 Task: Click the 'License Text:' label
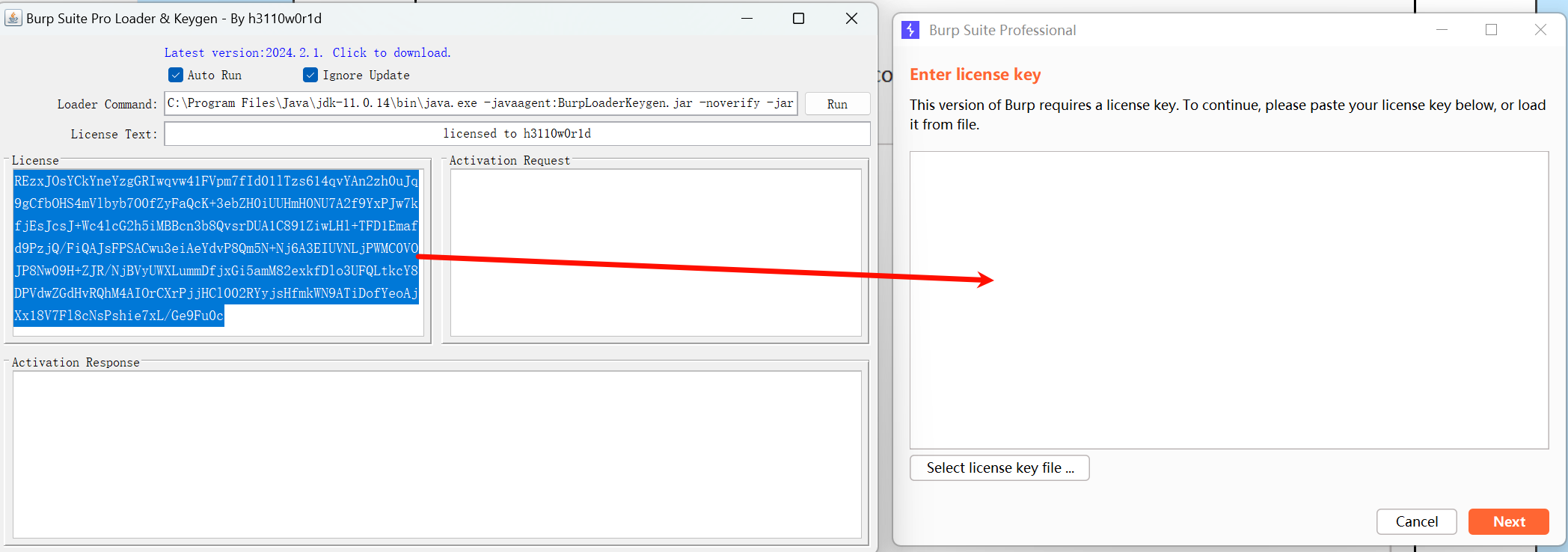tap(114, 134)
